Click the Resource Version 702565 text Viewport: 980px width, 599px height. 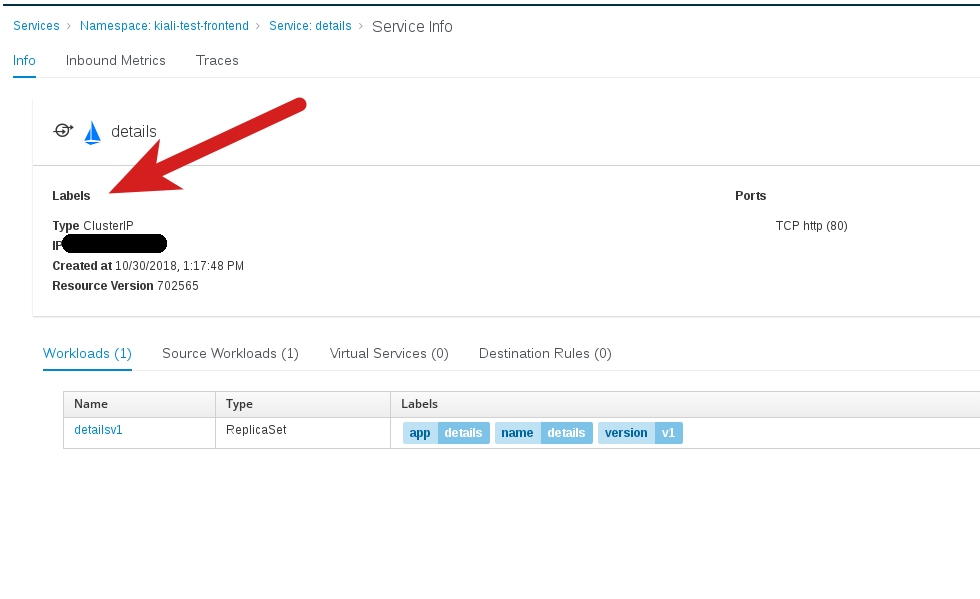(126, 286)
